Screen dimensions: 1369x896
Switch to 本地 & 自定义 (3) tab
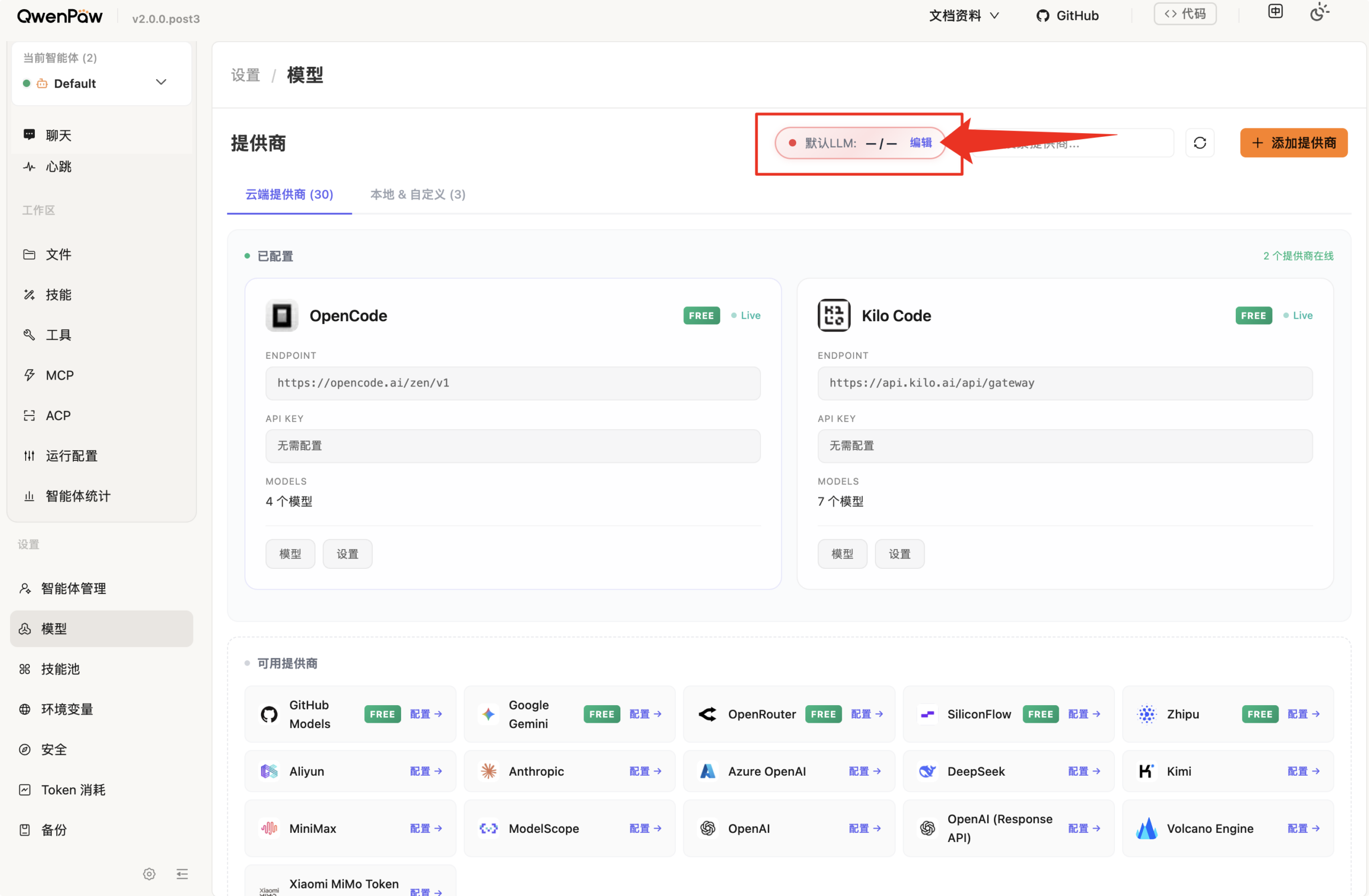tap(418, 195)
